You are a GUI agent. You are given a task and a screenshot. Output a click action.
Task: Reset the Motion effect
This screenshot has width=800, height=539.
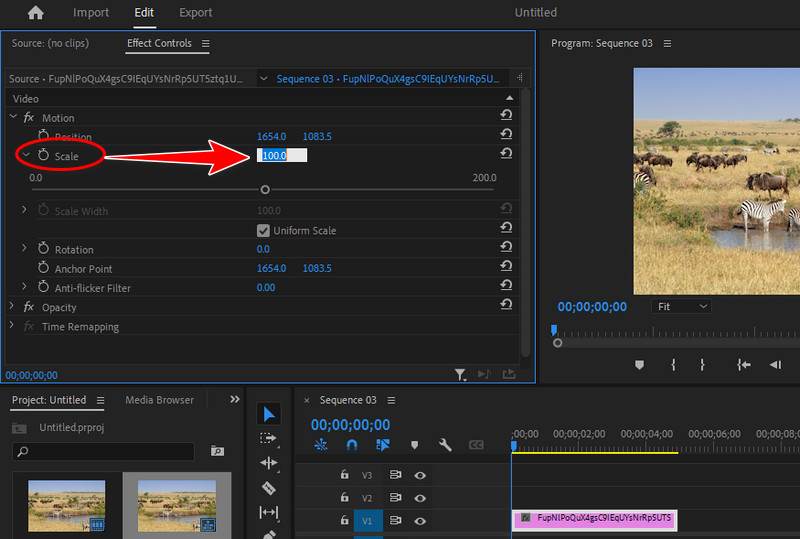506,115
